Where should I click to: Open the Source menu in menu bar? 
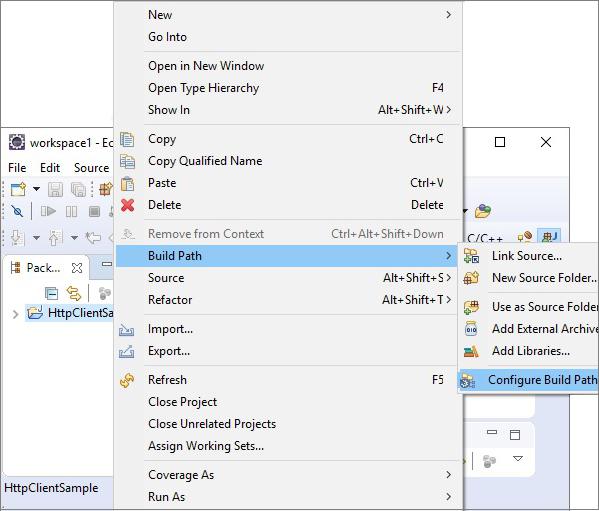point(91,168)
